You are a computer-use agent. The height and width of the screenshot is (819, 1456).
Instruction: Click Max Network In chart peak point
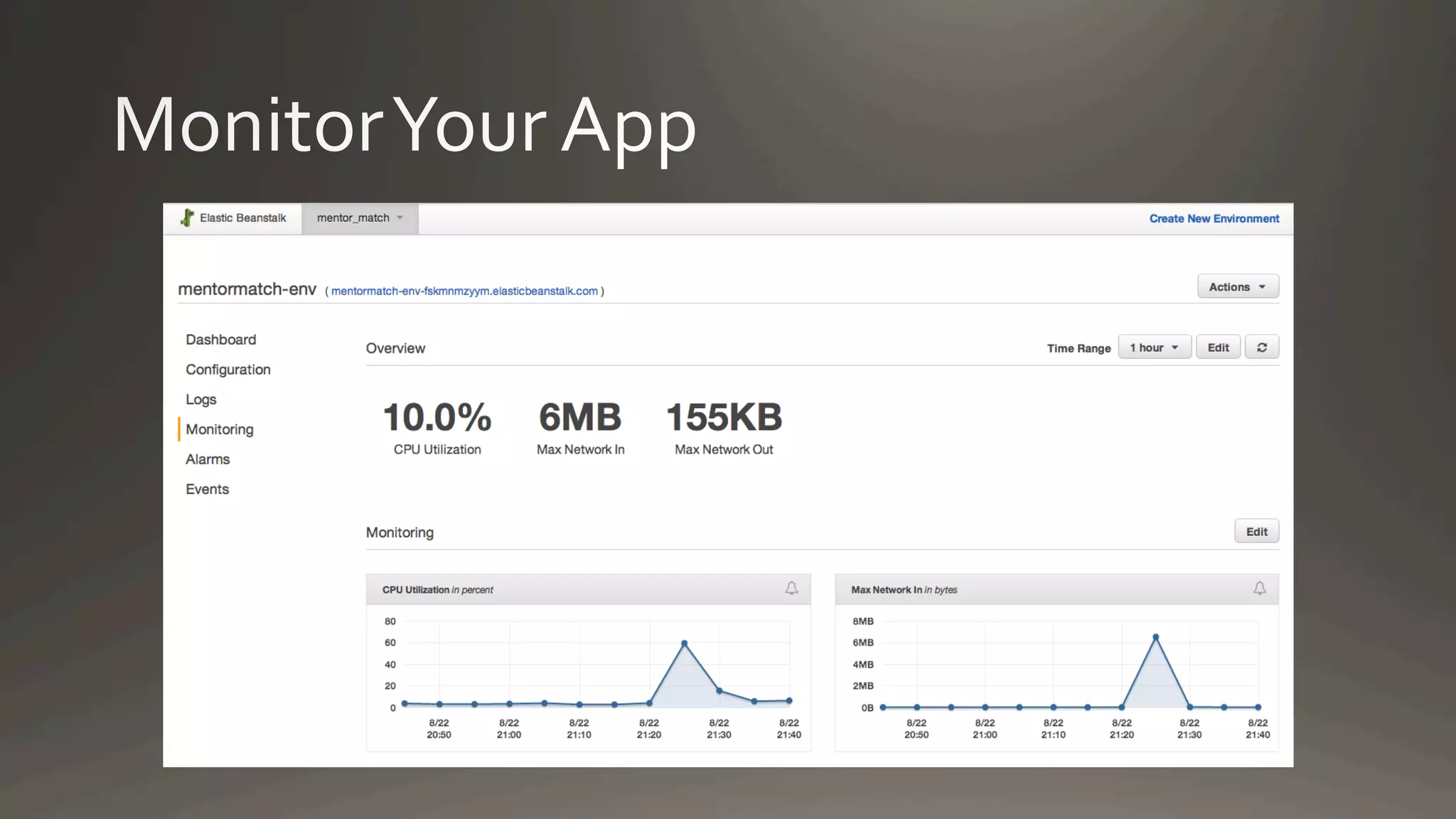tap(1155, 637)
